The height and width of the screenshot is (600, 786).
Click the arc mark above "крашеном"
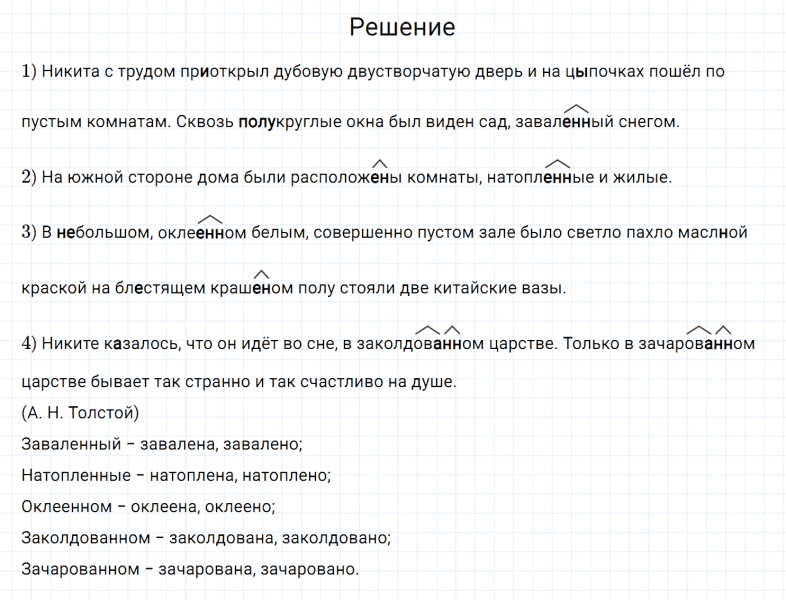pyautogui.click(x=261, y=273)
